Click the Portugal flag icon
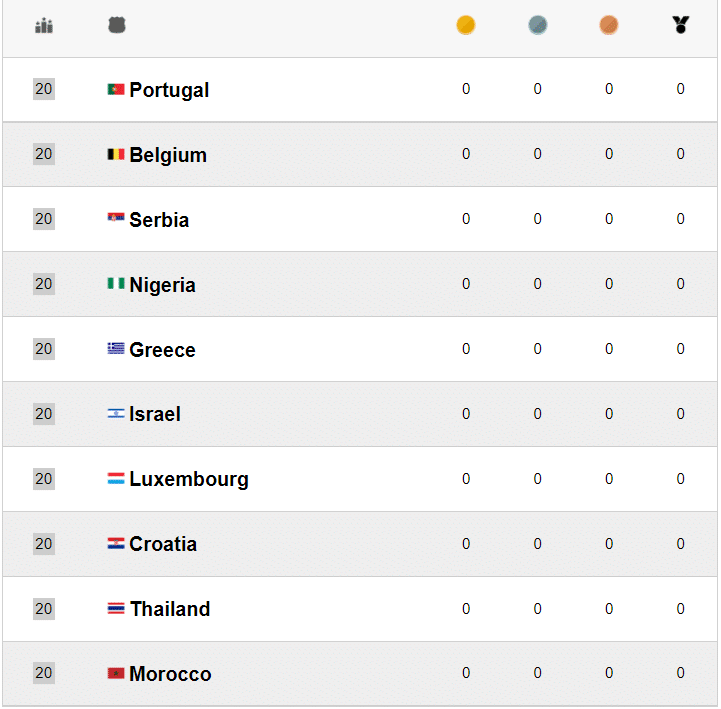 click(116, 89)
